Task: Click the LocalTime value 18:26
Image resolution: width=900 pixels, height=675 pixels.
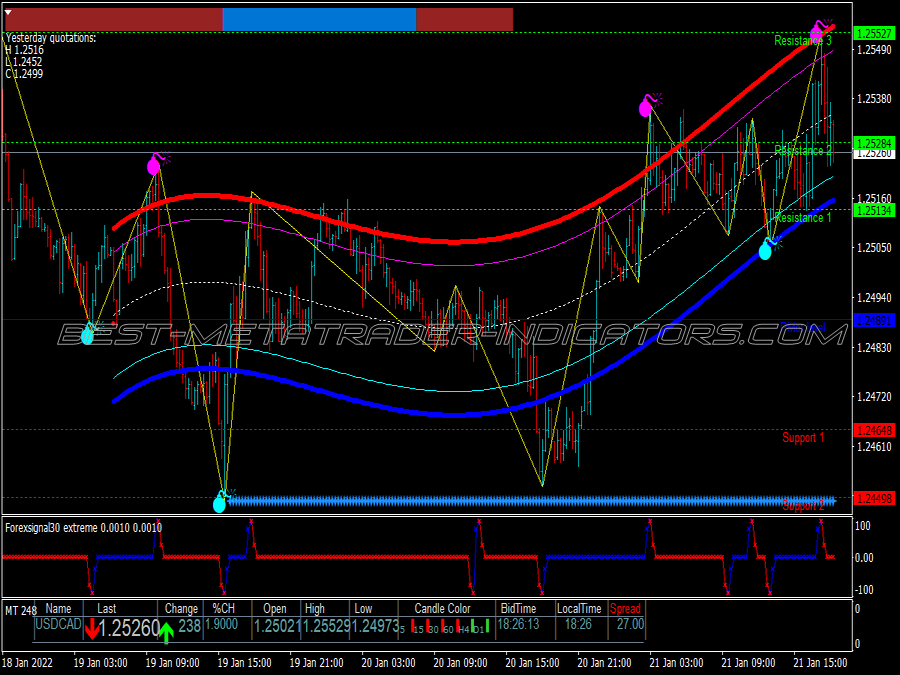Action: click(578, 624)
